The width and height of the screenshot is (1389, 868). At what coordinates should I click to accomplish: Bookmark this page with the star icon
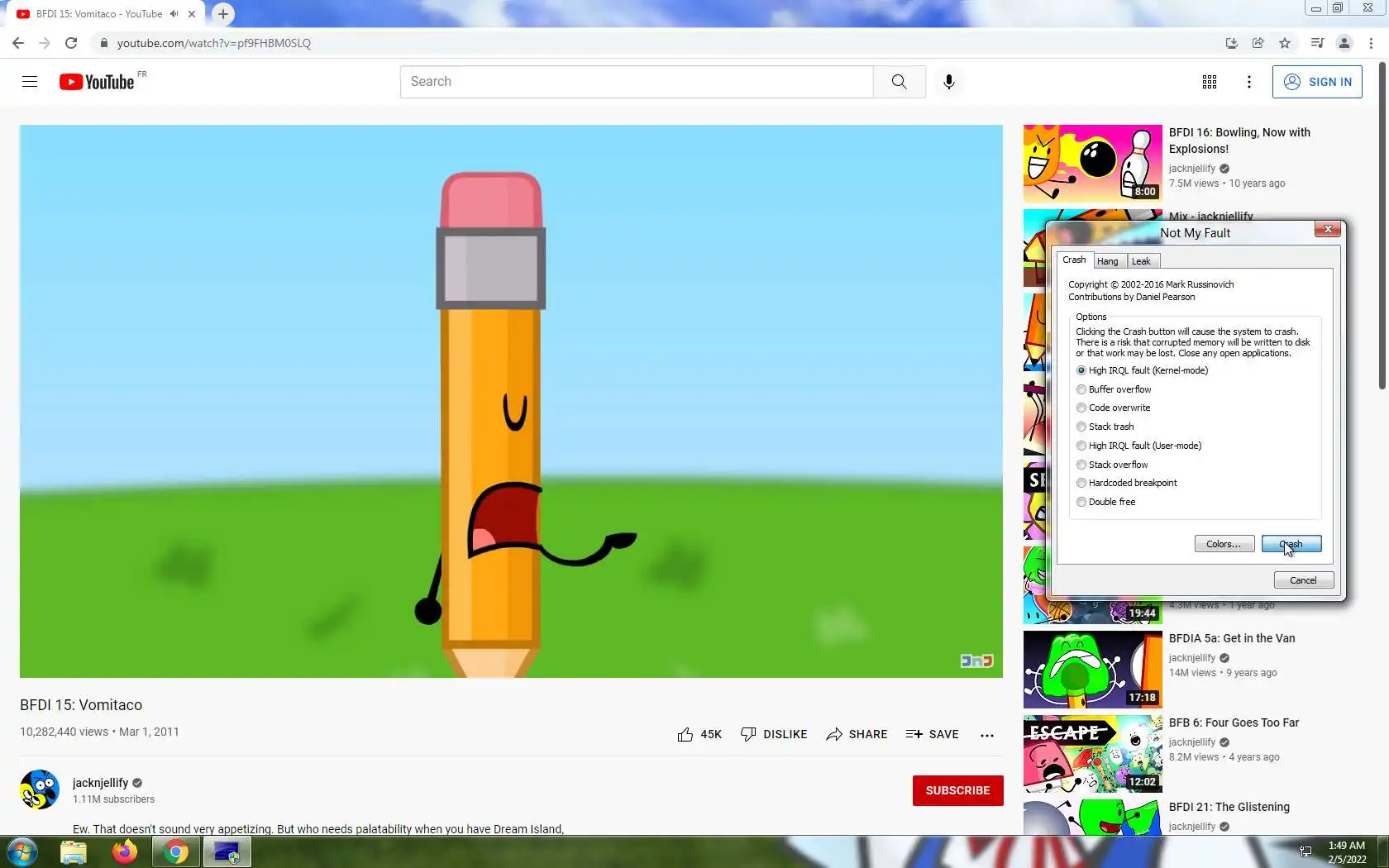[x=1285, y=43]
